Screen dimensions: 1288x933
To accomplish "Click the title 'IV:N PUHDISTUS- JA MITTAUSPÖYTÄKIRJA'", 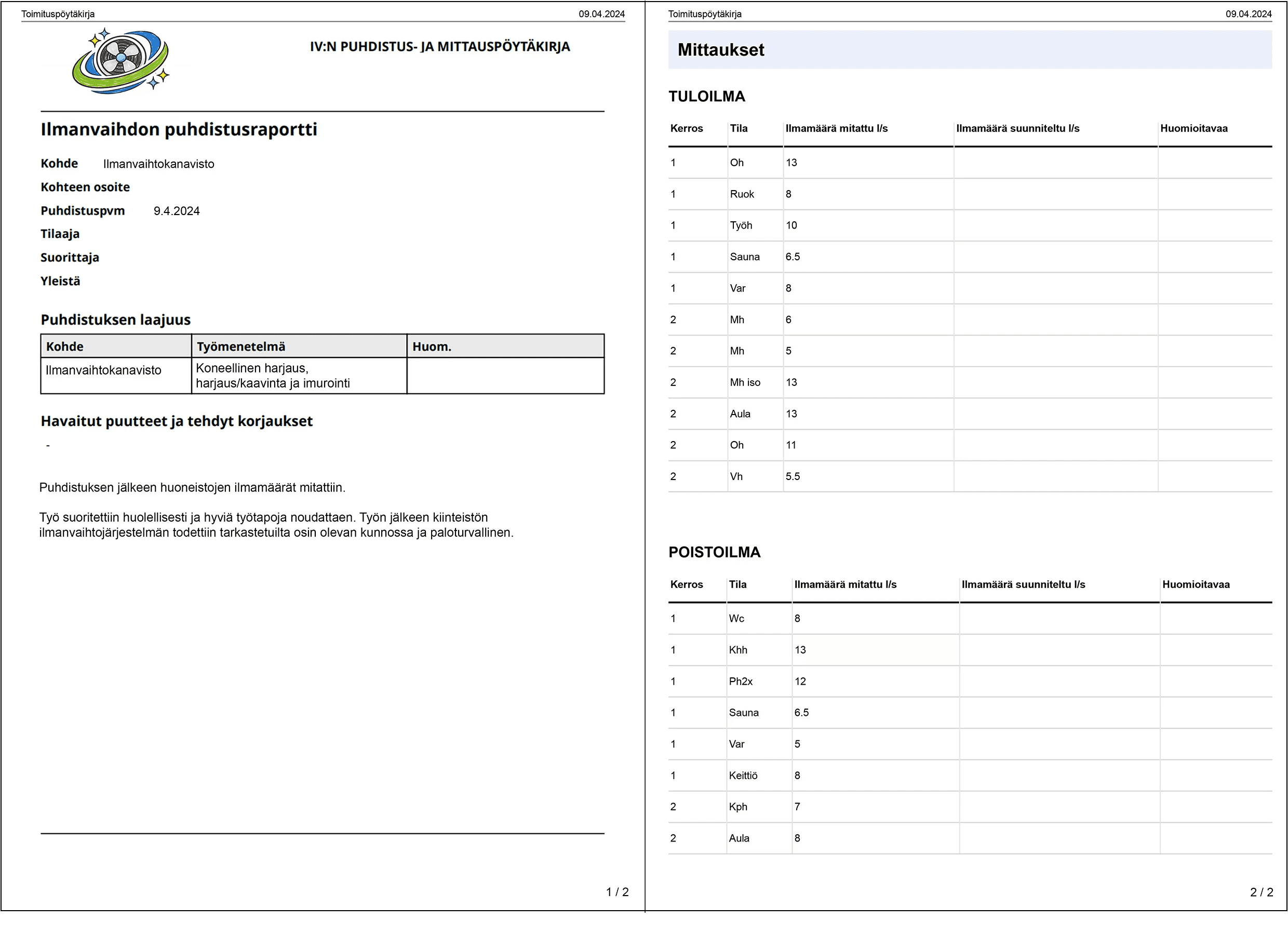I will 439,47.
